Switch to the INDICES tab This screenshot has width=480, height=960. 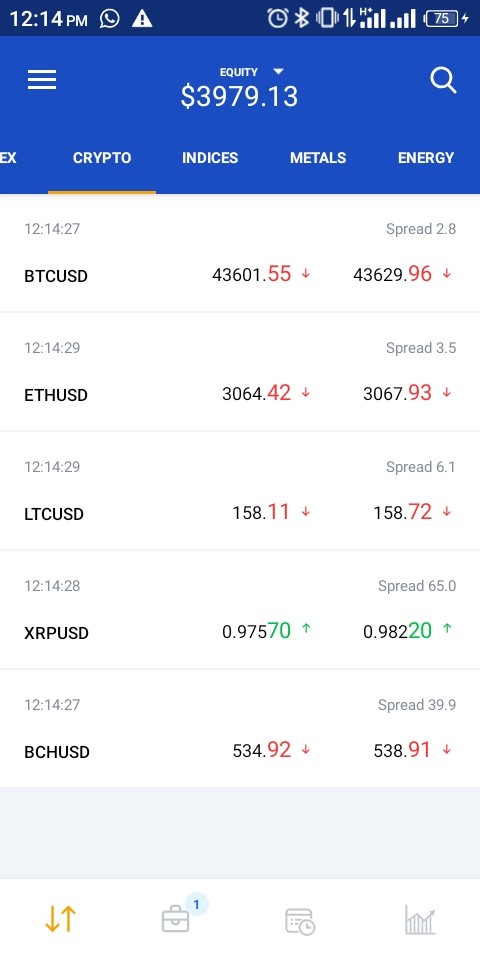pyautogui.click(x=210, y=158)
